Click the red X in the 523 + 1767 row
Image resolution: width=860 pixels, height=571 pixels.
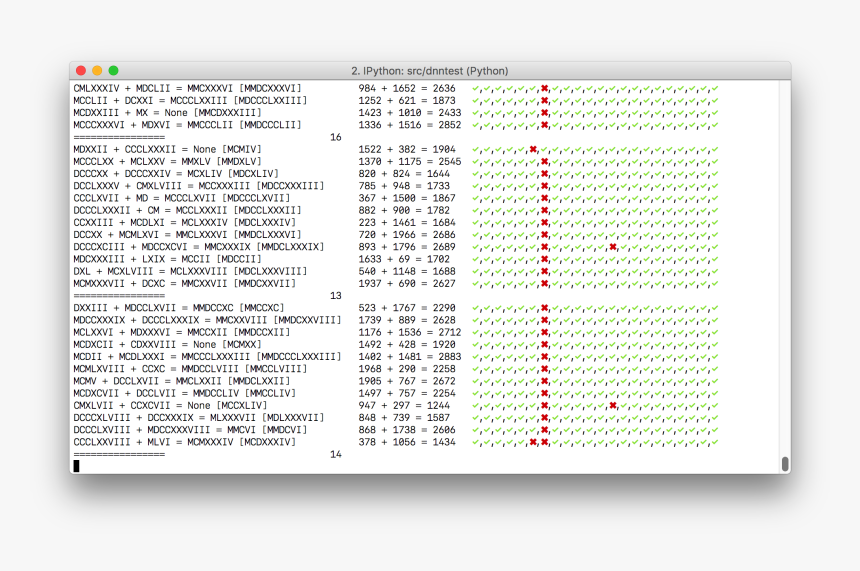click(x=544, y=308)
